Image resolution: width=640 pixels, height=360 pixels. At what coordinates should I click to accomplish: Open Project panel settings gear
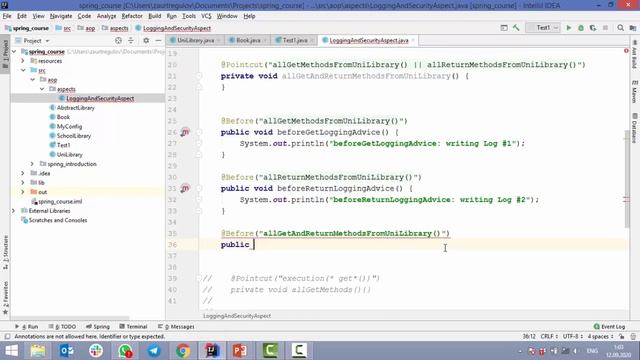tap(146, 40)
